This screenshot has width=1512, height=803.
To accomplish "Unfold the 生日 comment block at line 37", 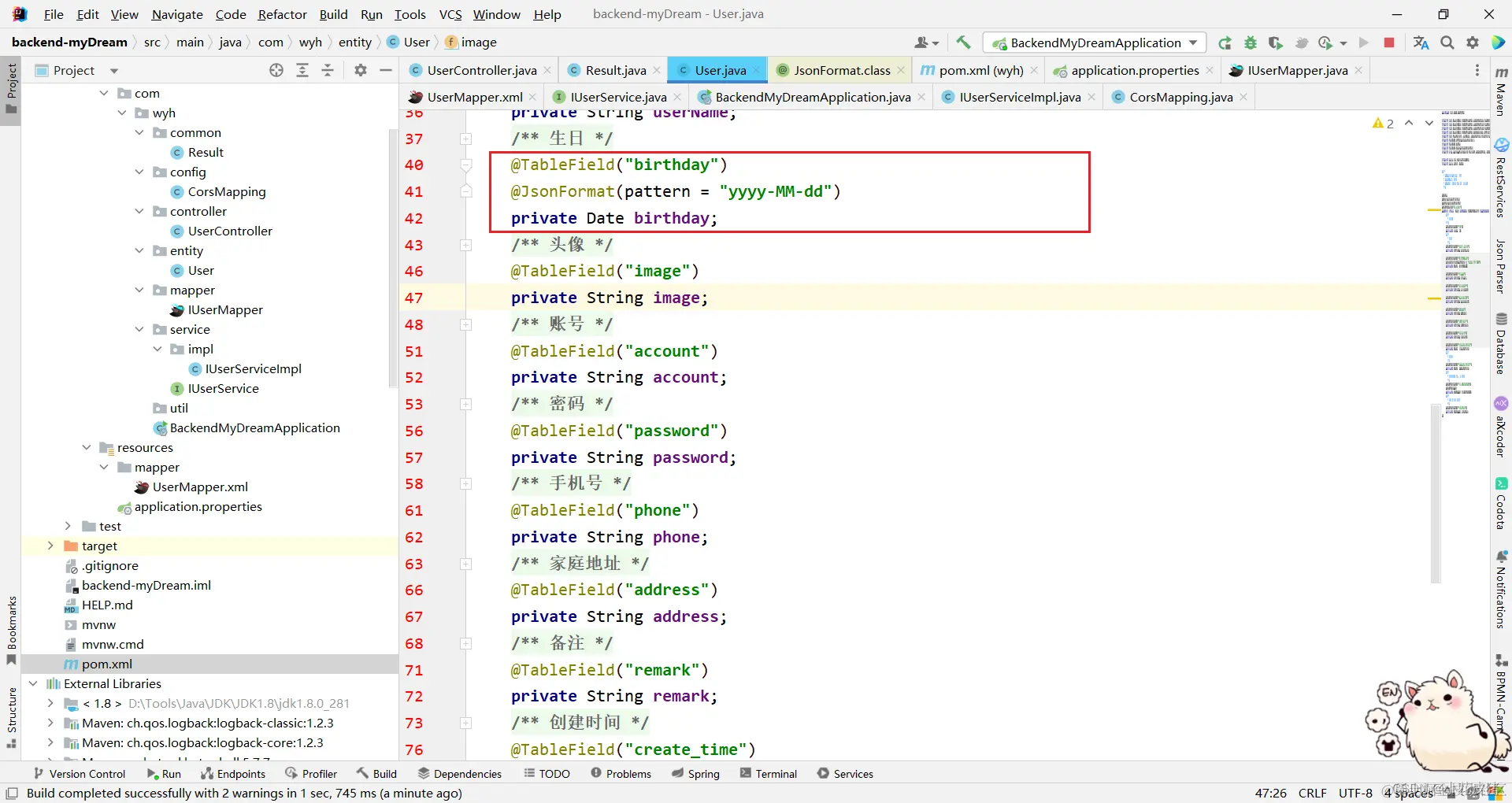I will pos(465,139).
